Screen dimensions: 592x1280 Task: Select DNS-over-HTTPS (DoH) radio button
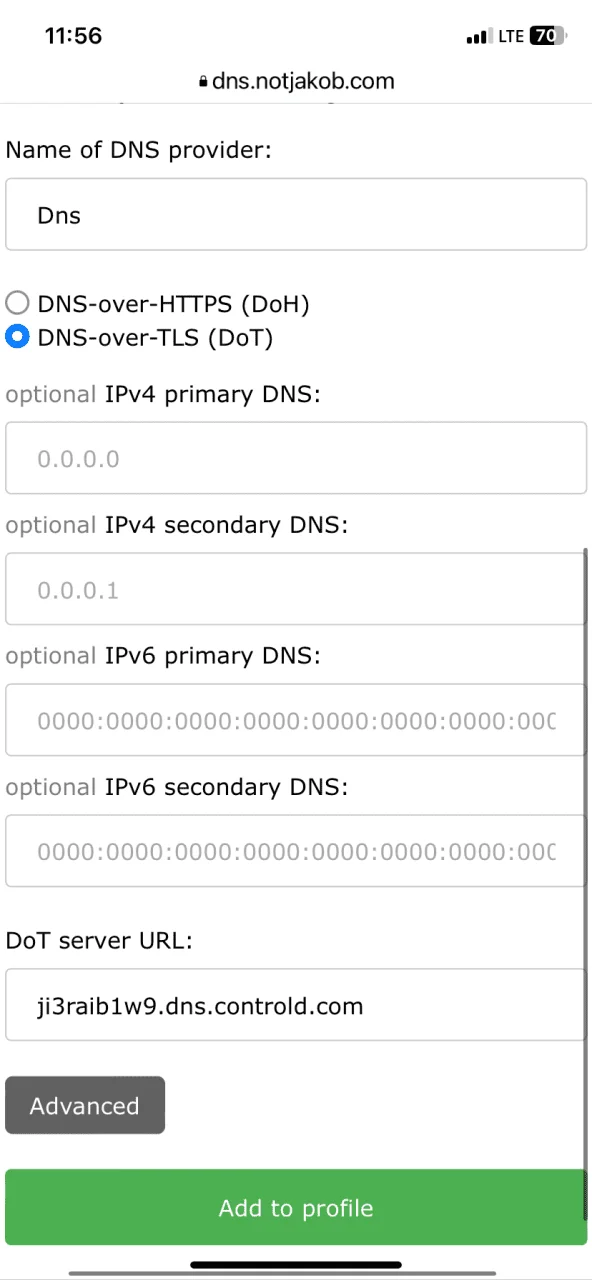coord(17,303)
